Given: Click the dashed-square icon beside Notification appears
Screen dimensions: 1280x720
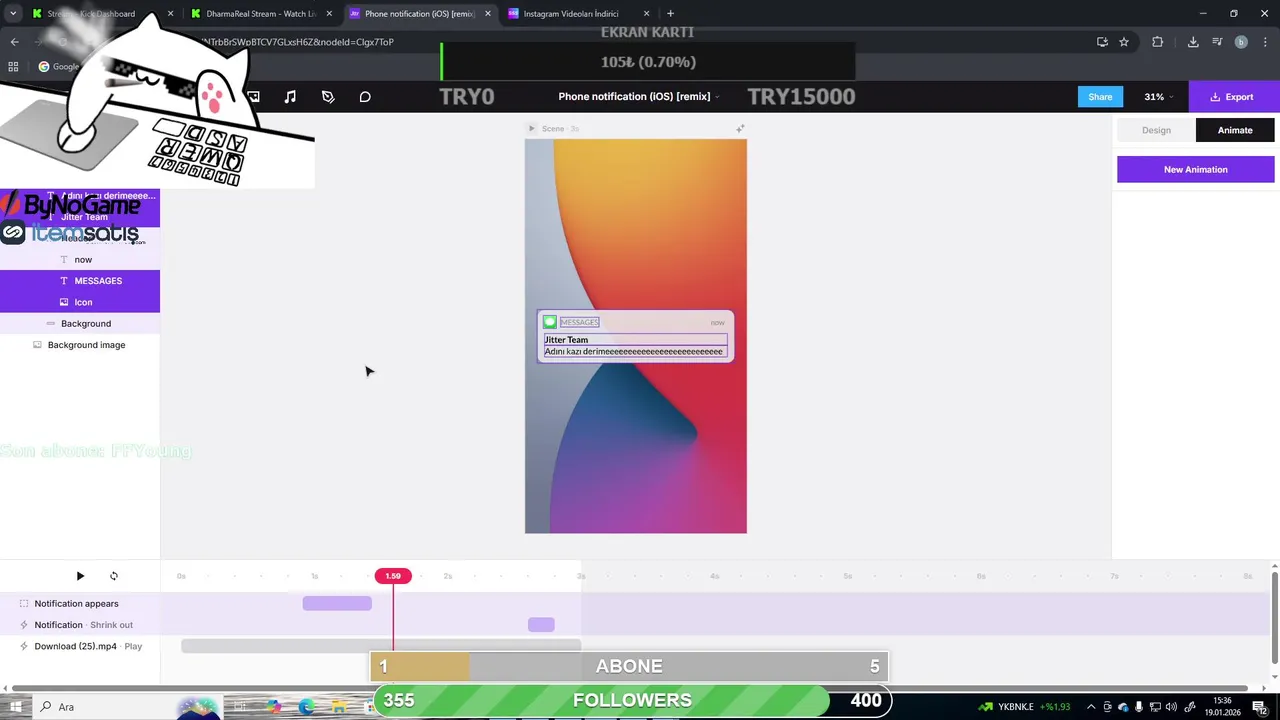Looking at the screenshot, I should point(24,604).
